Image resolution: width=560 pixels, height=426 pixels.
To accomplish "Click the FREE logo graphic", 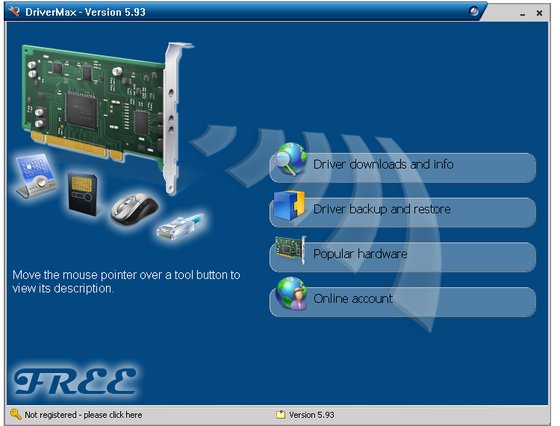I will [75, 381].
